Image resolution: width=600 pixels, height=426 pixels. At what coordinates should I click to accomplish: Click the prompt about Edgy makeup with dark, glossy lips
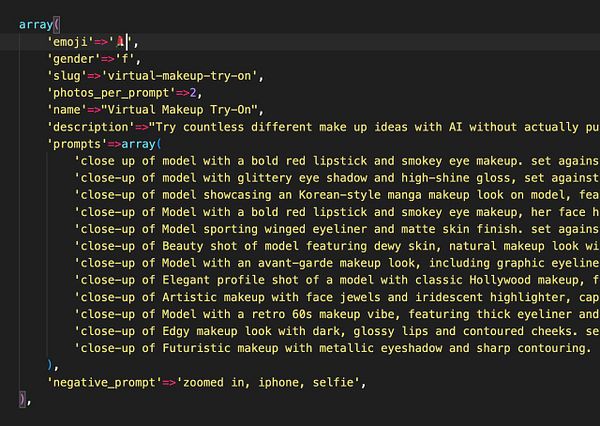tap(337, 331)
